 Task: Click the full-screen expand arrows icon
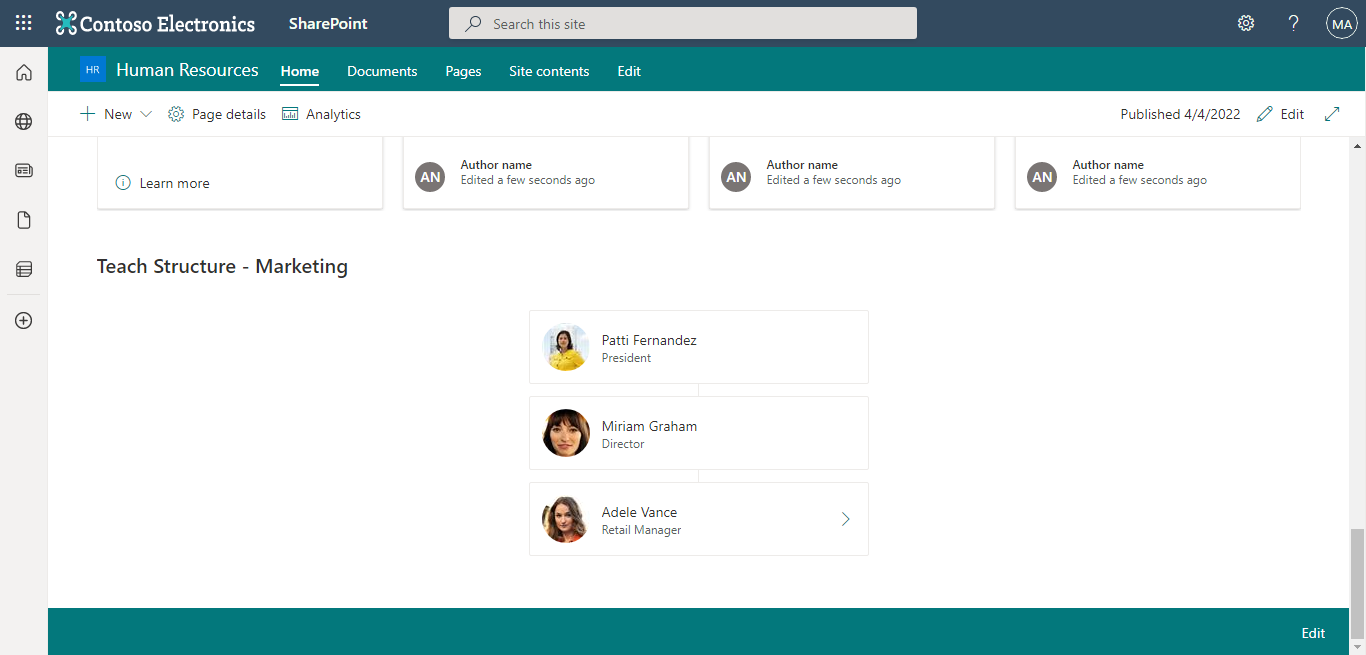click(1332, 113)
